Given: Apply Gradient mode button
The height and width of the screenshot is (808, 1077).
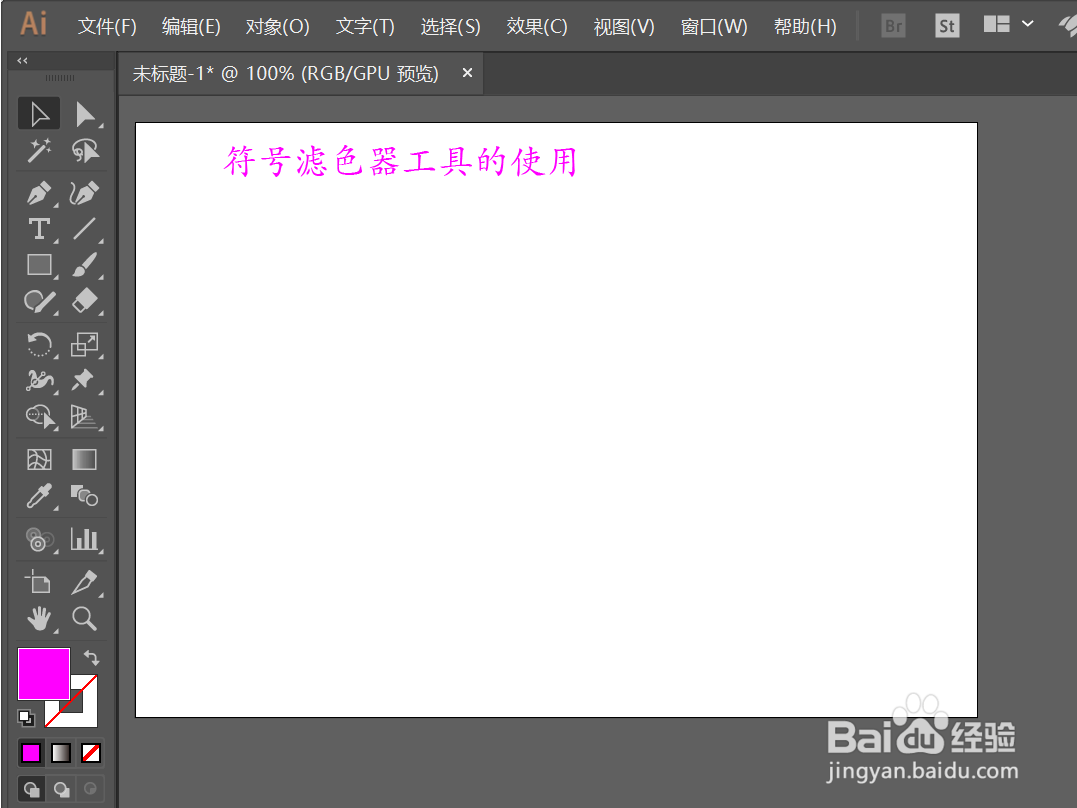Looking at the screenshot, I should click(x=61, y=753).
